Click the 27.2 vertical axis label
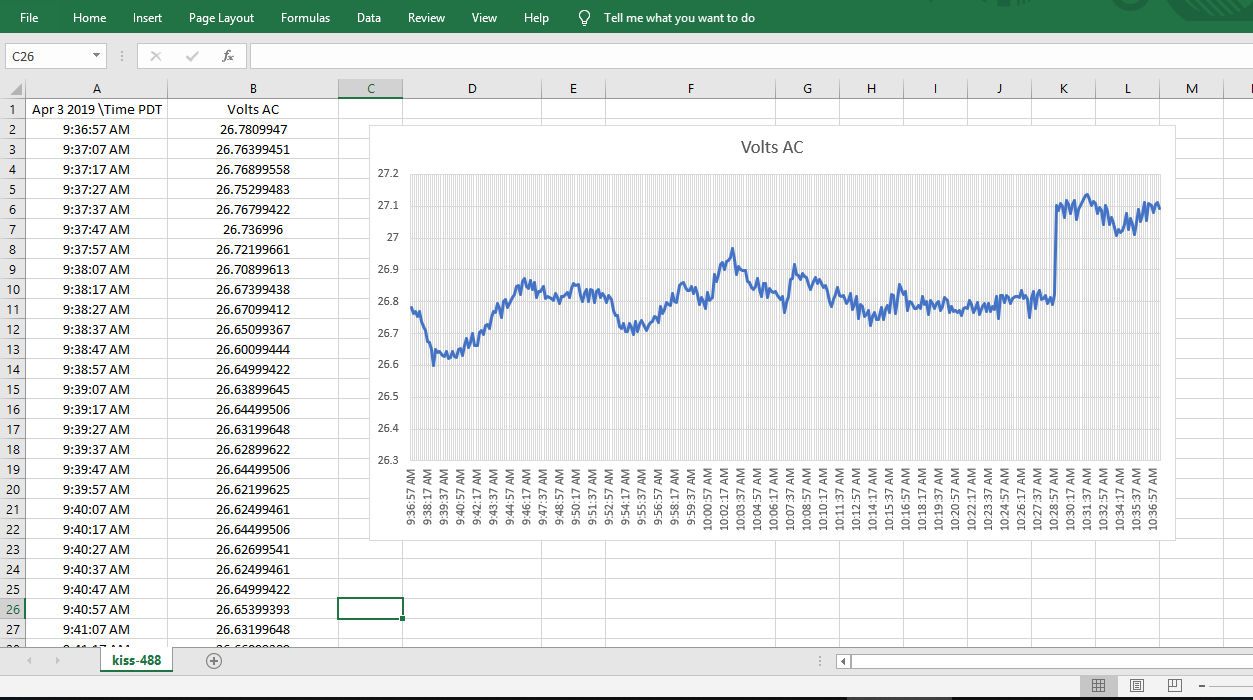Screen dimensions: 1253x700 388,174
